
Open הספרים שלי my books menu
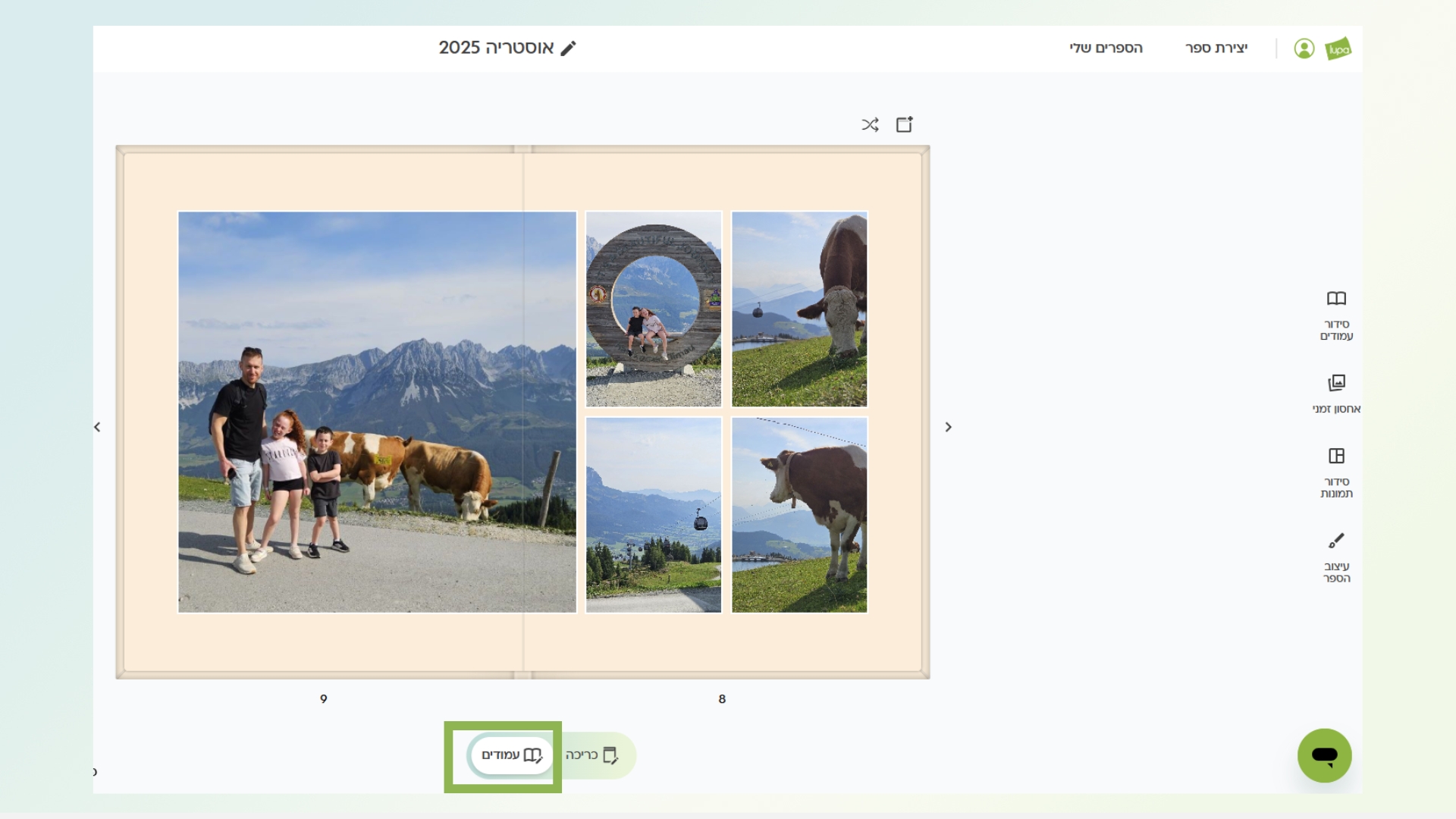tap(1106, 49)
